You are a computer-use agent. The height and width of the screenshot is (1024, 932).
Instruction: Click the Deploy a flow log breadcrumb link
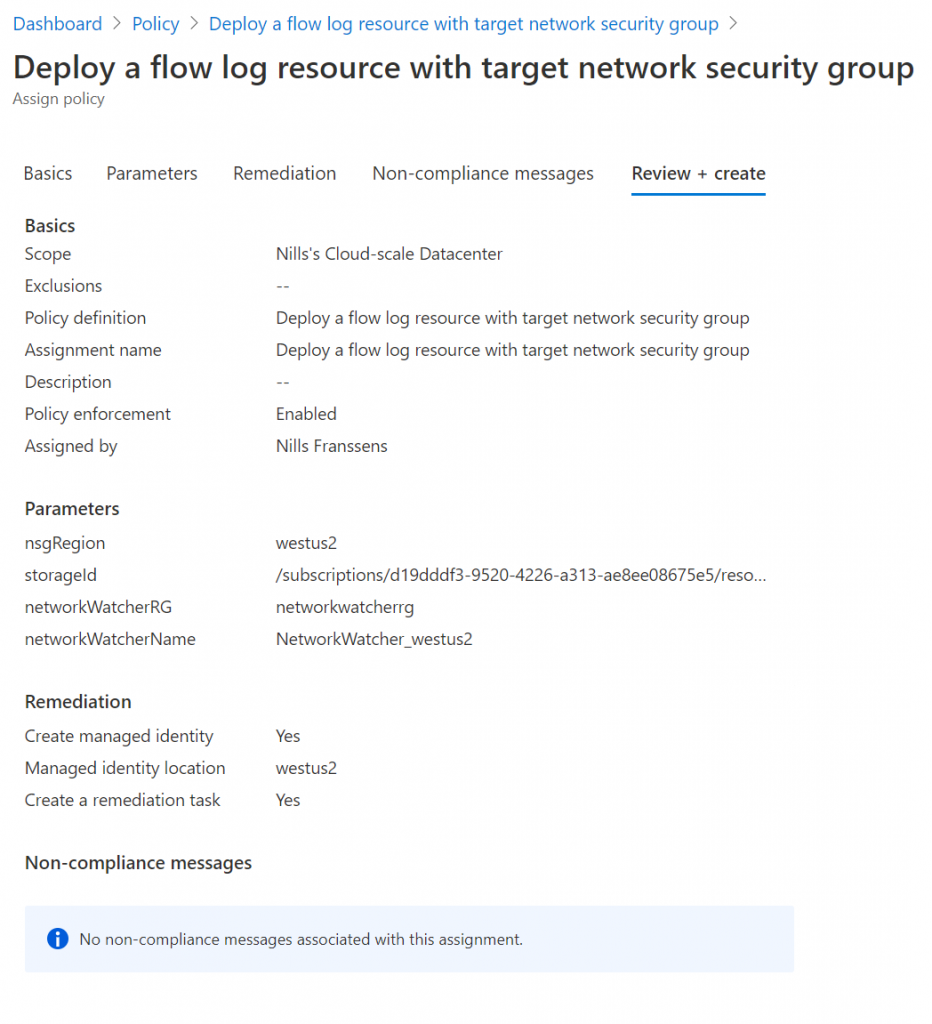coord(463,24)
